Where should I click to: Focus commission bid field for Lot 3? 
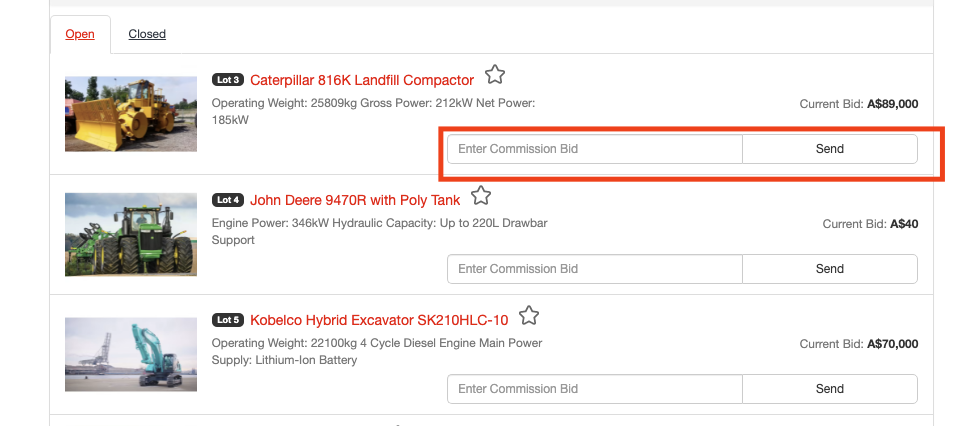click(x=595, y=149)
